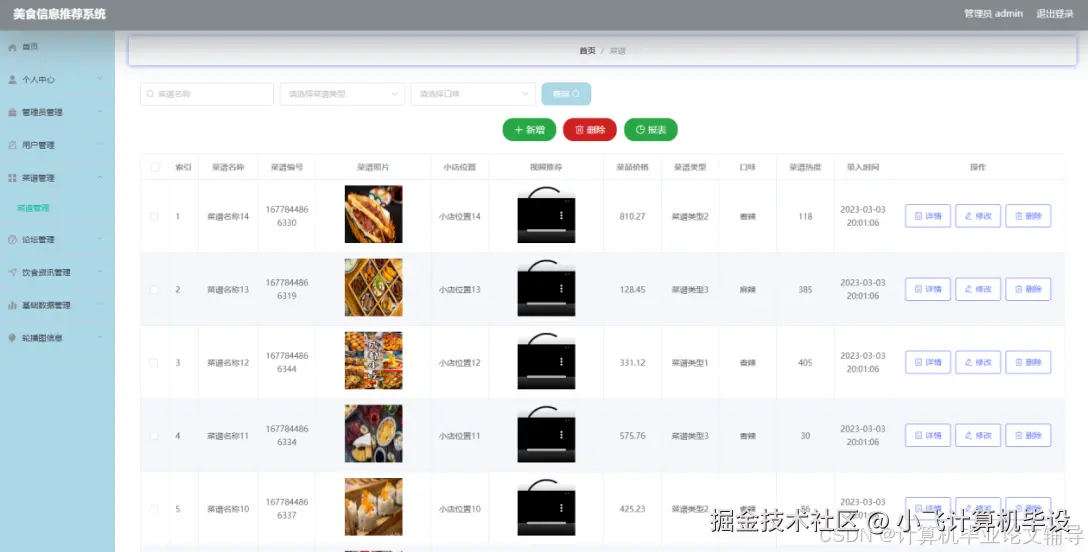
Task: Open the green 报表 report button
Action: (x=651, y=130)
